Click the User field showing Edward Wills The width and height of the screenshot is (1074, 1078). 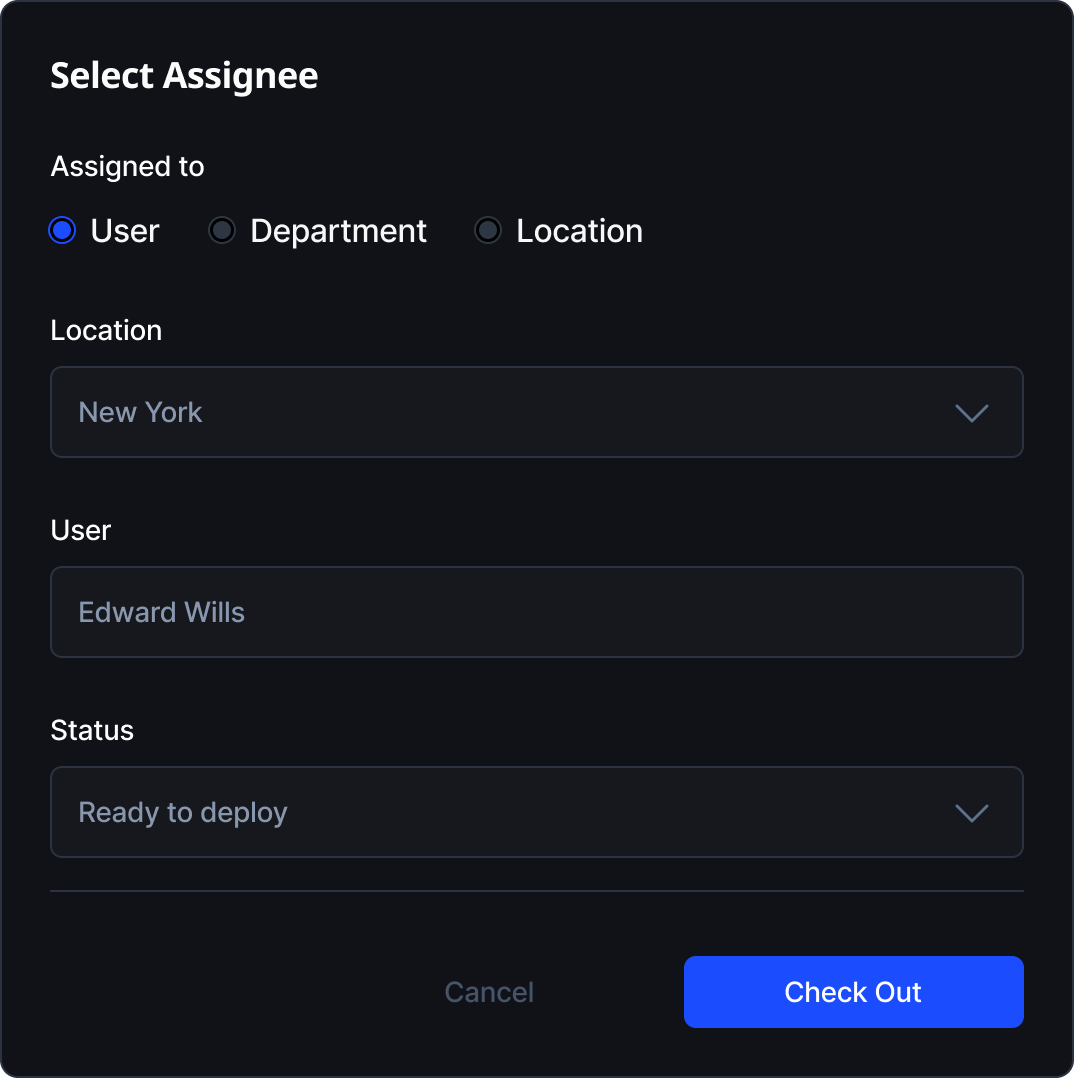click(x=536, y=611)
